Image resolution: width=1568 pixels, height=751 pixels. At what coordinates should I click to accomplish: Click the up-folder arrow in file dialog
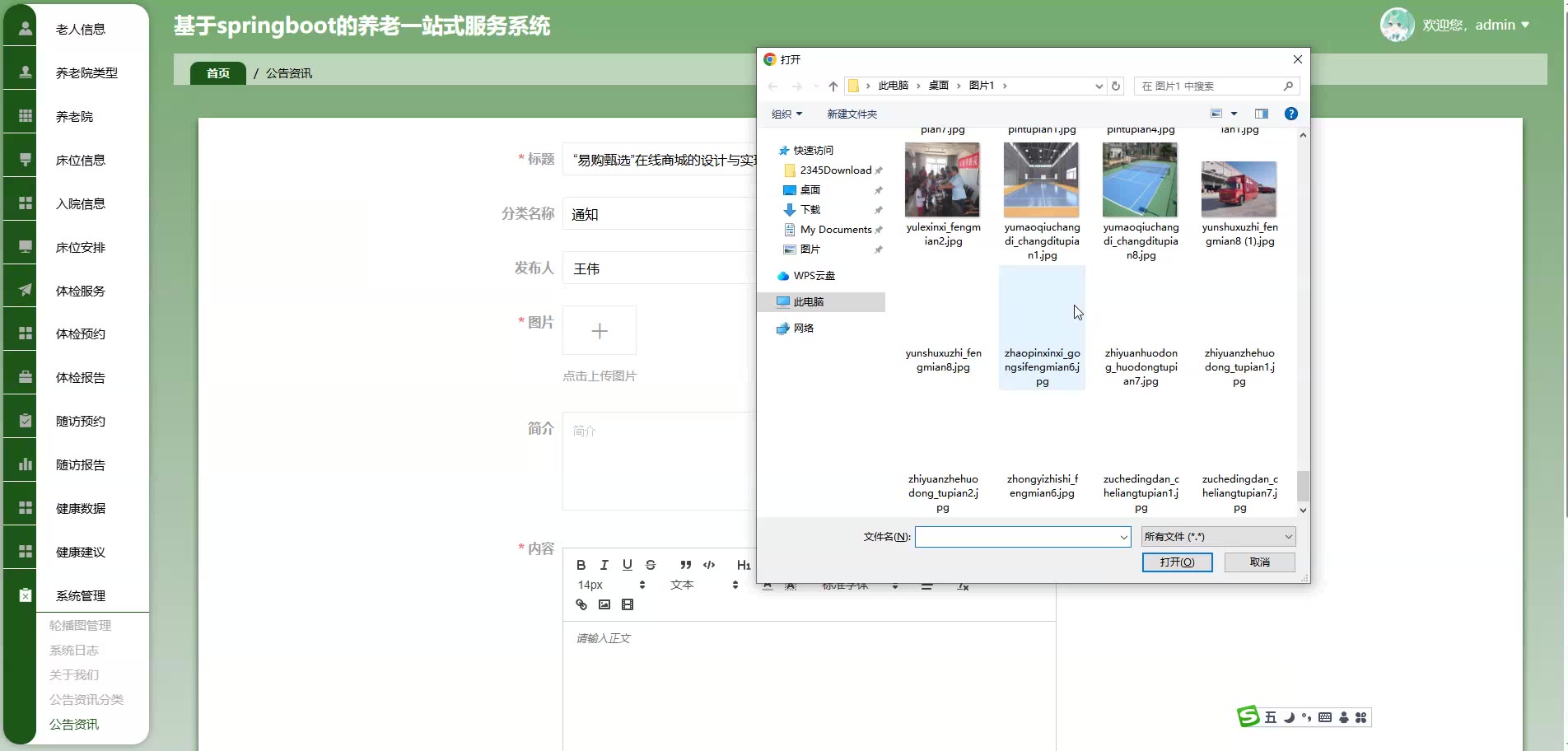833,86
